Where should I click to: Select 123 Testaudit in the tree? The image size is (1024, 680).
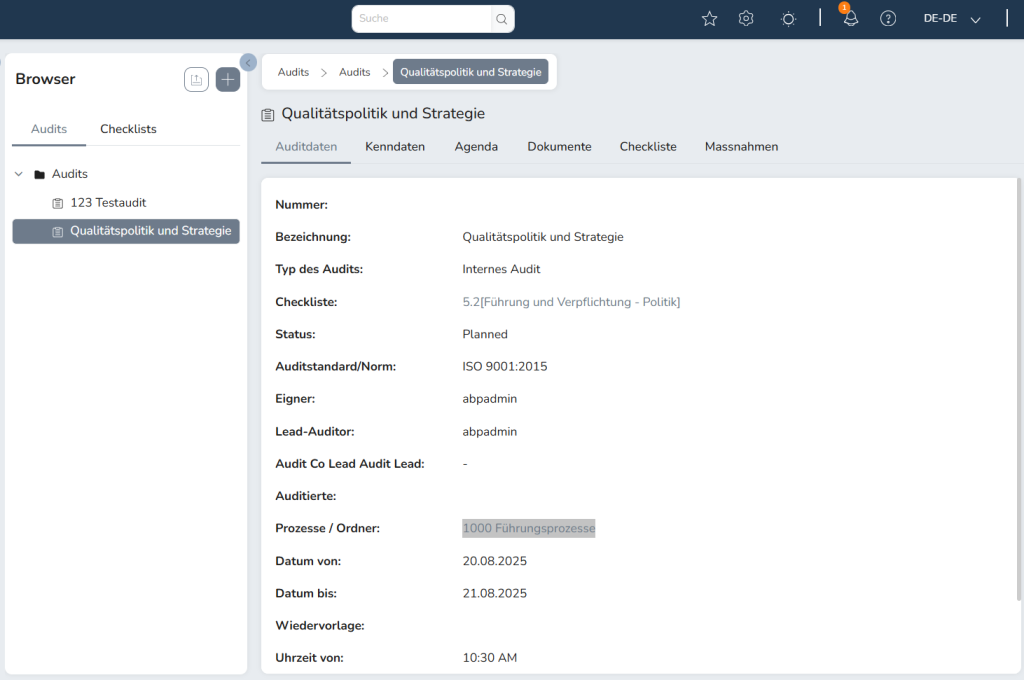(x=108, y=203)
